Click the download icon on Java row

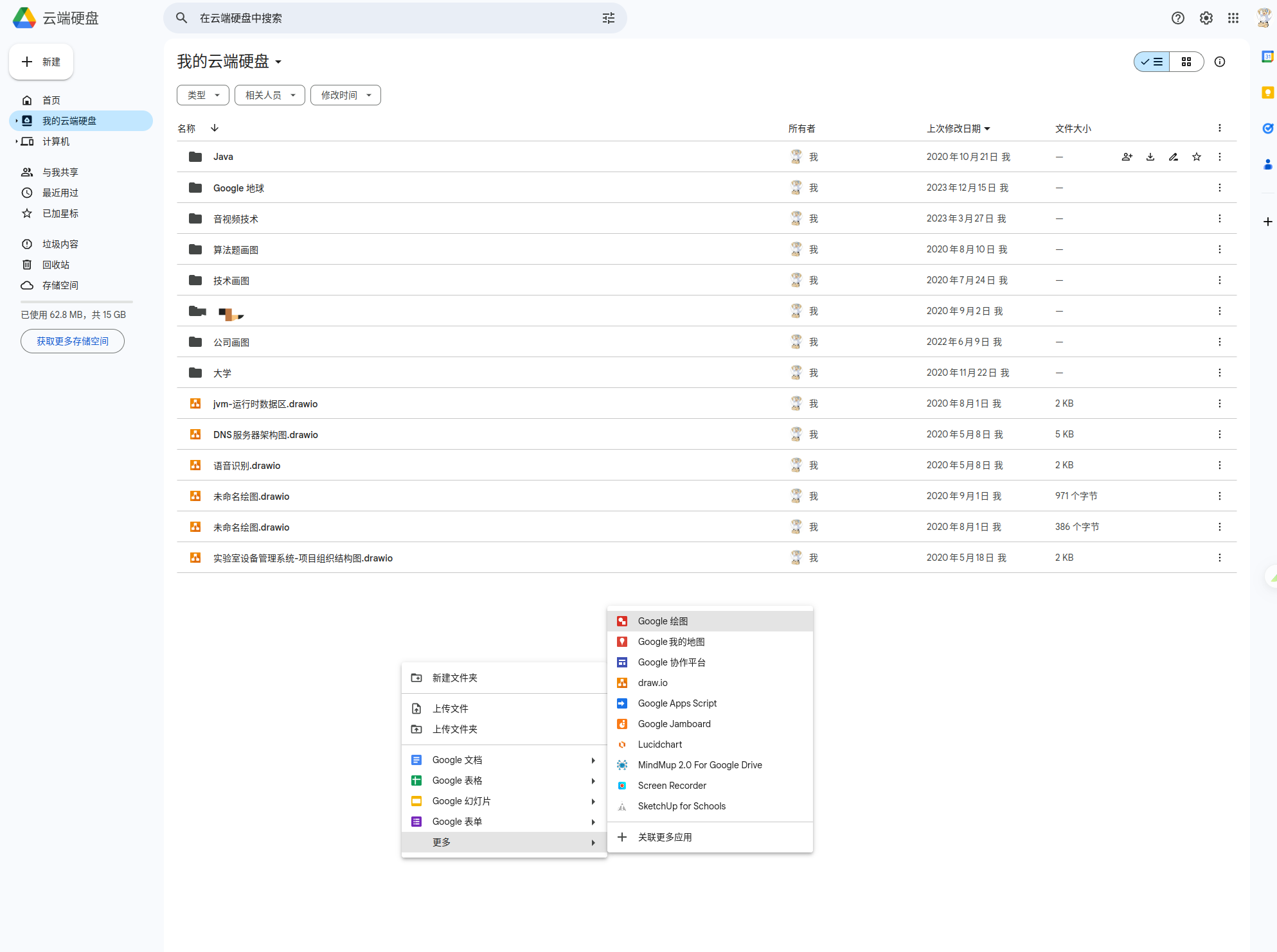1150,157
